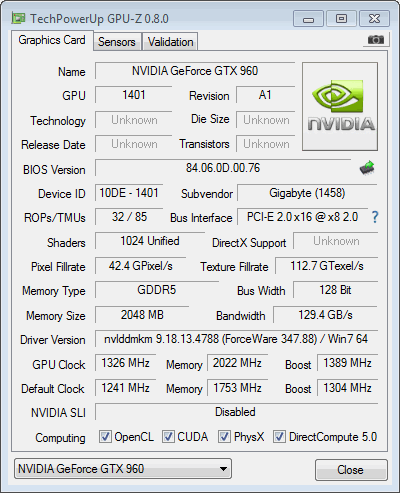
Task: Close window using title bar X
Action: click(374, 19)
